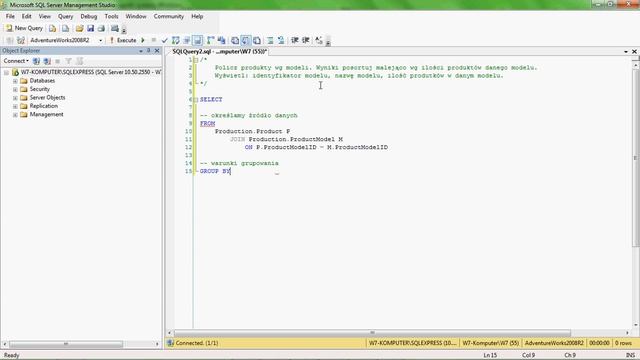Click the Increase Indent icon

coord(305,40)
